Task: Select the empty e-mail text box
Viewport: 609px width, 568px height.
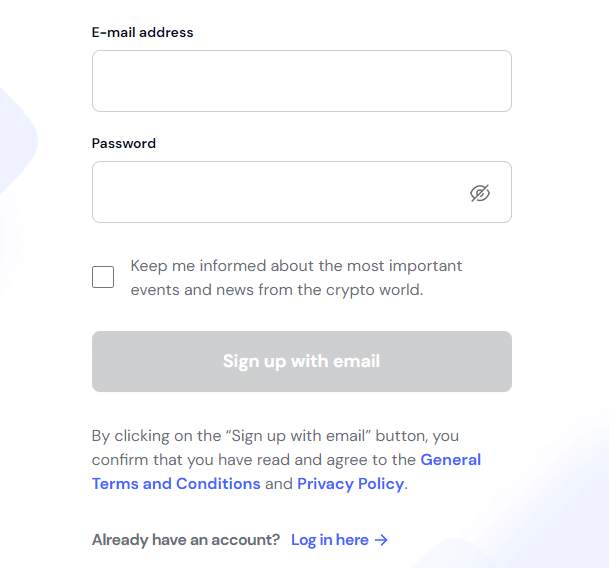Action: coord(301,81)
